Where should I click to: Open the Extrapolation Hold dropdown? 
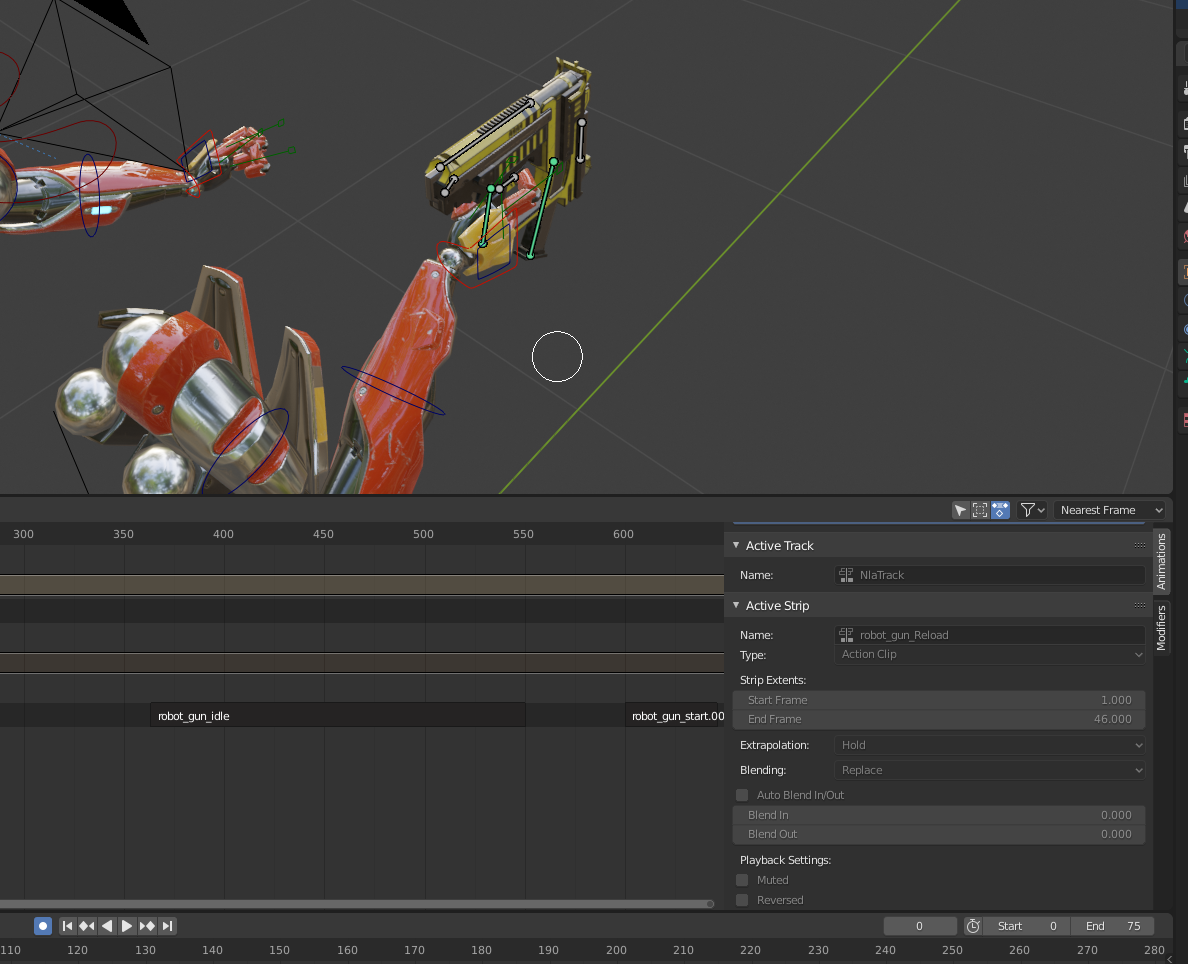(x=989, y=745)
